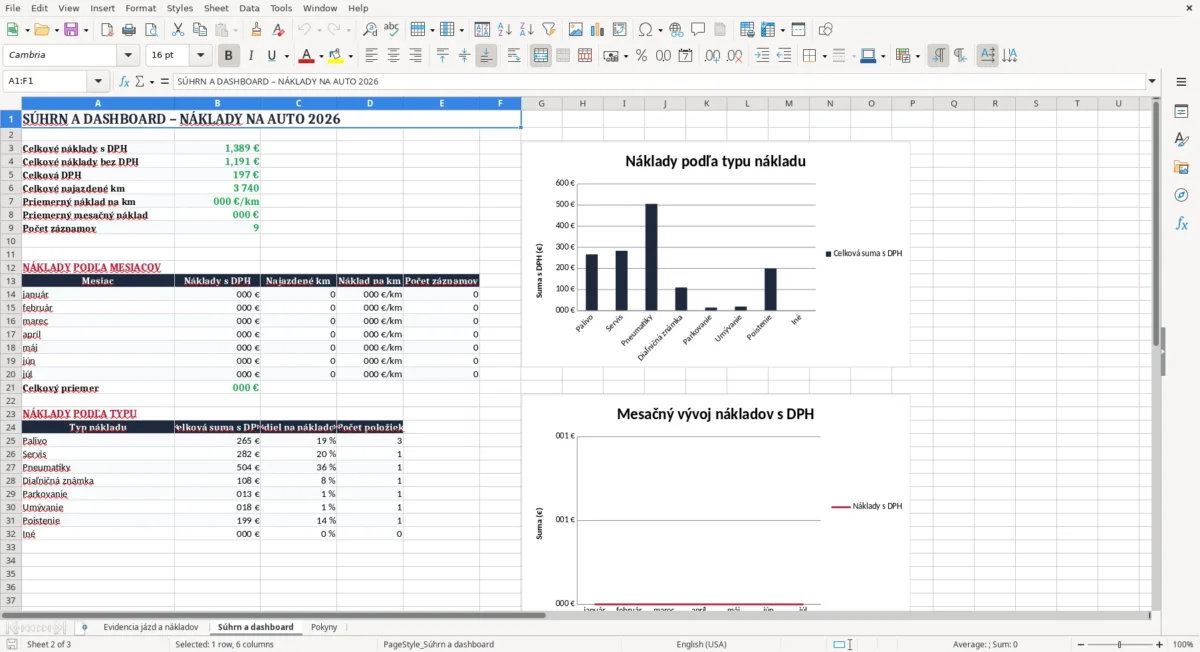1200x652 pixels.
Task: Insert a hyperlink via the globe icon
Action: coord(676,30)
